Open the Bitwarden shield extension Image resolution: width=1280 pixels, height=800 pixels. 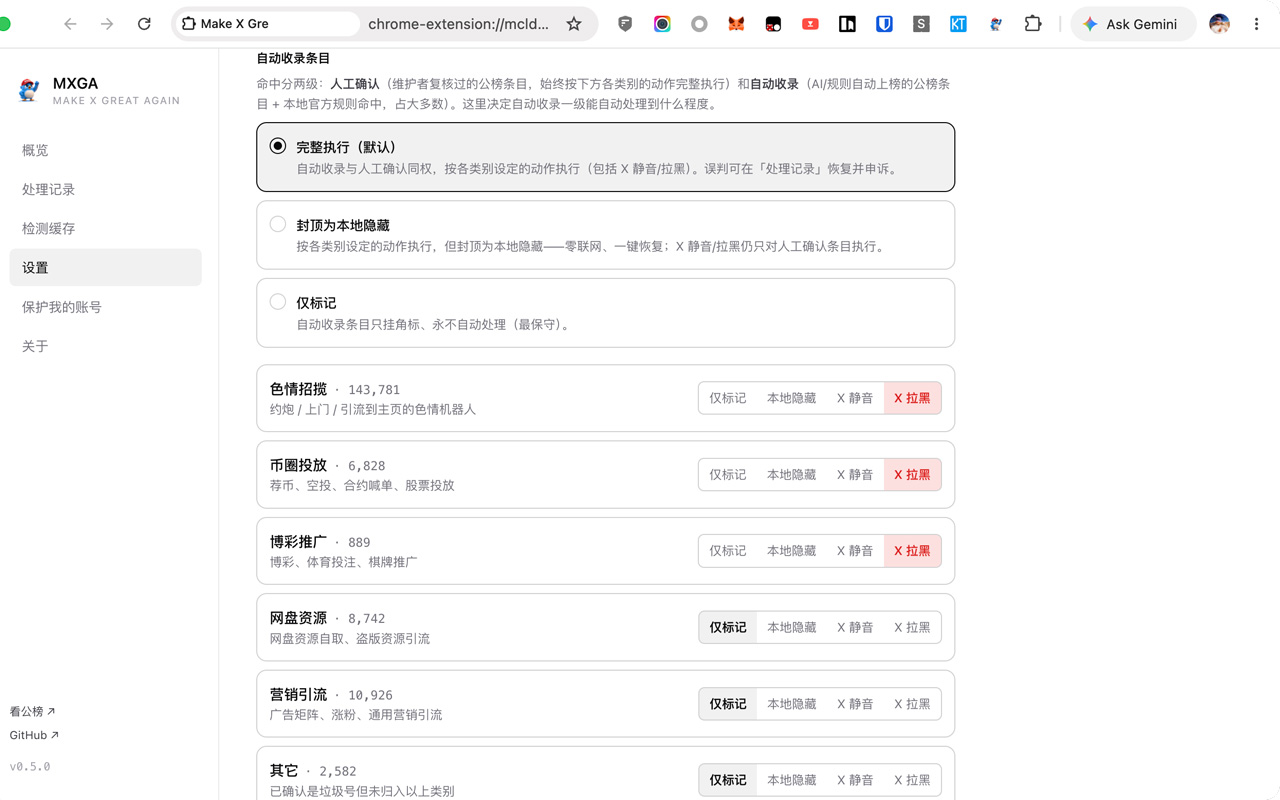click(x=884, y=24)
